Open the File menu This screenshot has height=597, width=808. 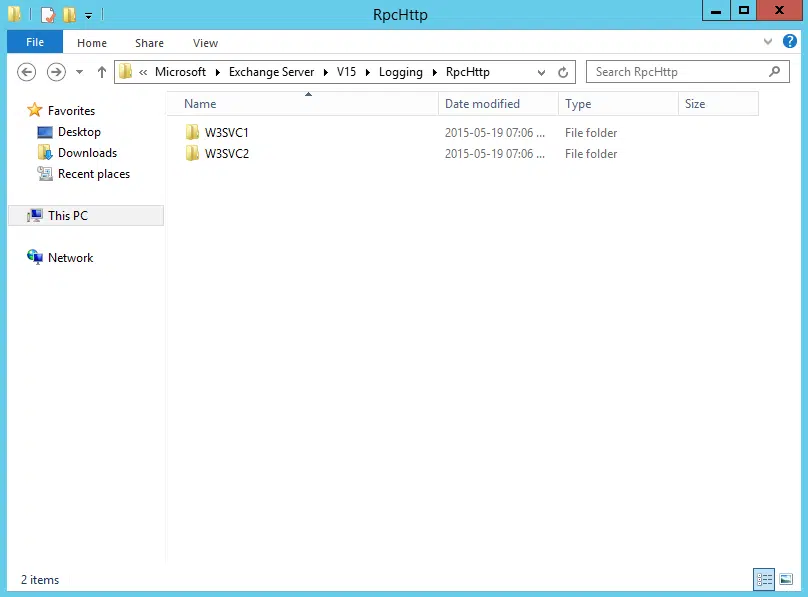(35, 42)
